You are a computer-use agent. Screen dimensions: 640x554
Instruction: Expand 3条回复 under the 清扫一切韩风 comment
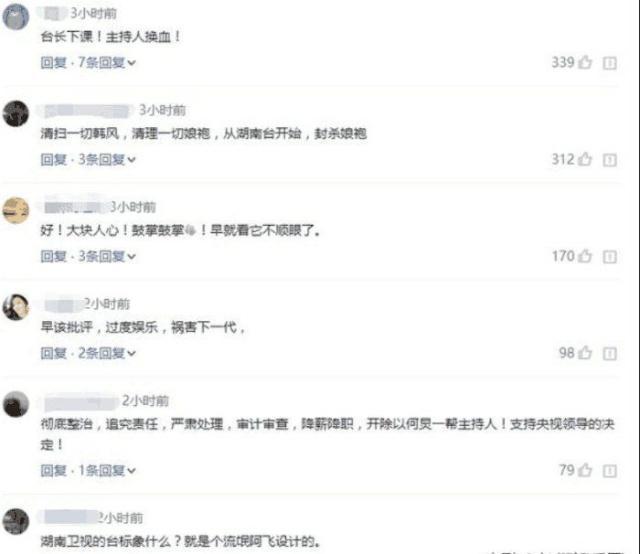pyautogui.click(x=107, y=159)
